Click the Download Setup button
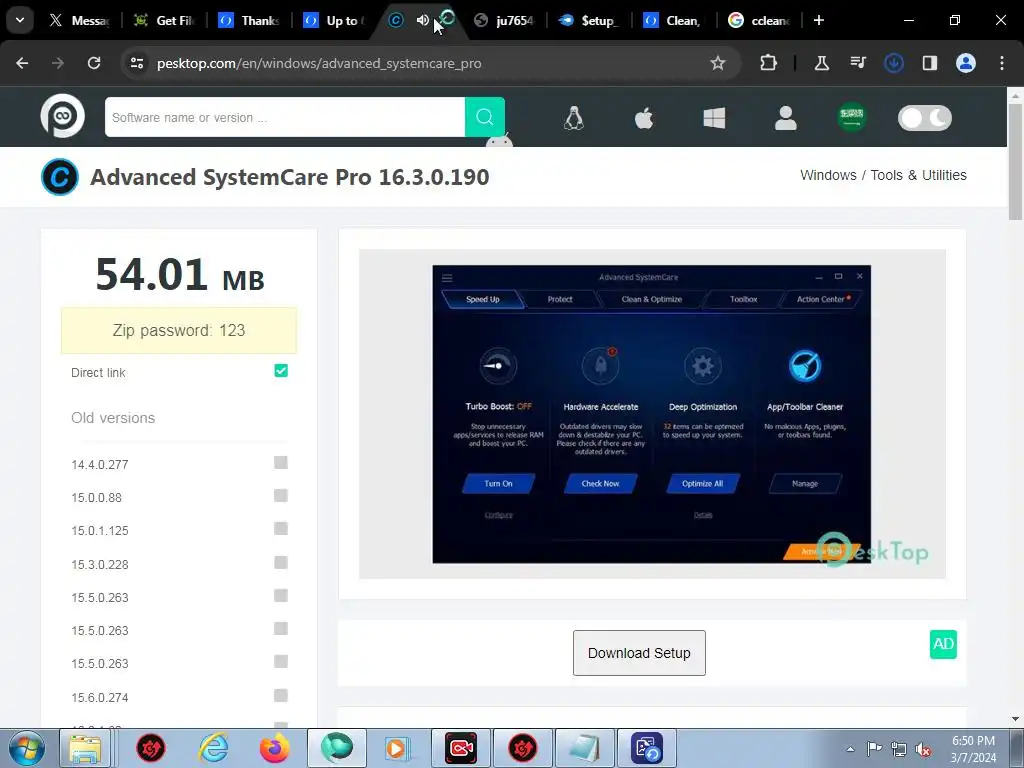1024x768 pixels. [639, 653]
